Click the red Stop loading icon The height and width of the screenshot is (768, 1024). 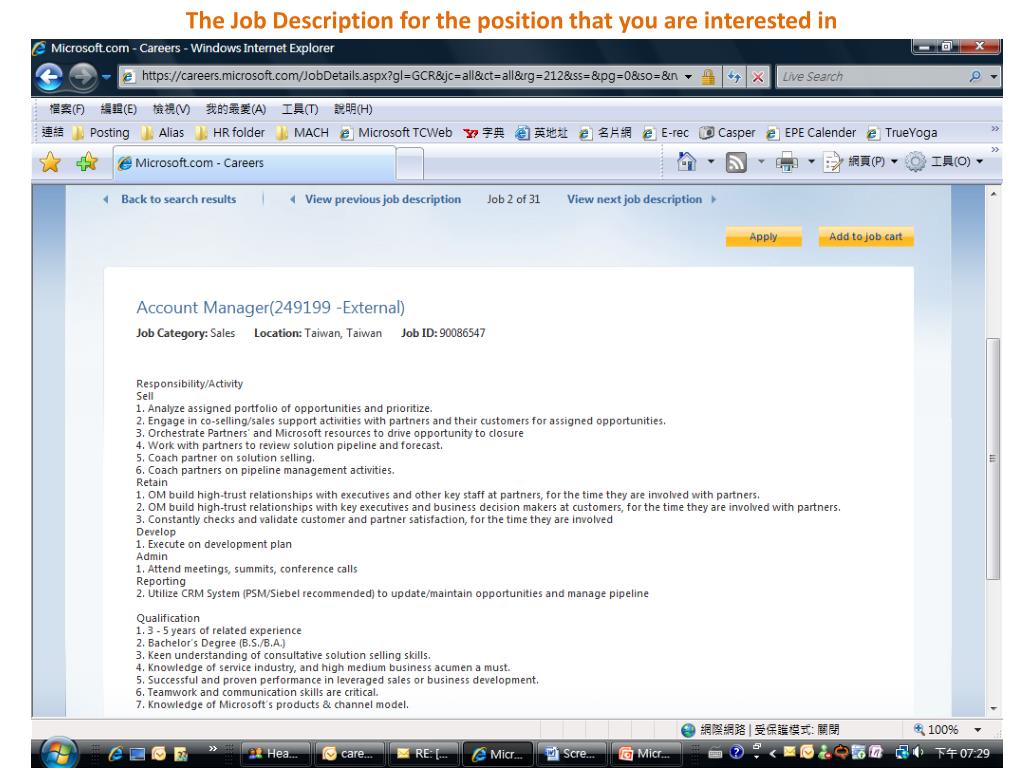coord(758,76)
